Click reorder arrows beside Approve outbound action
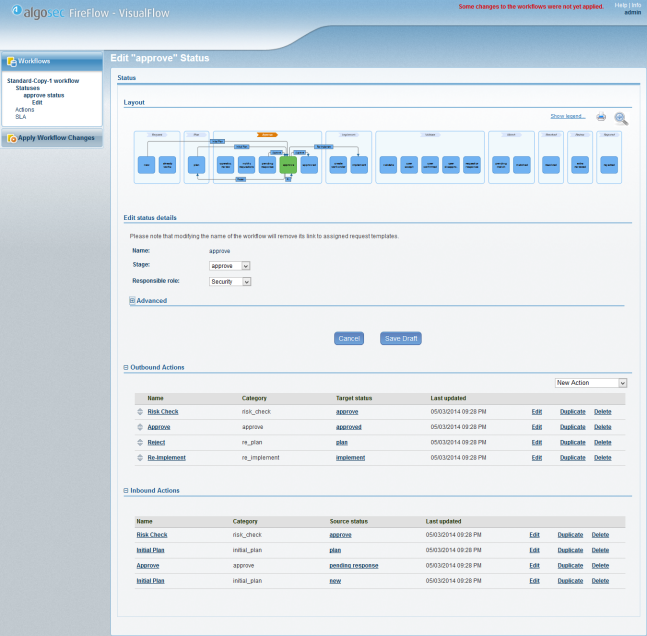The image size is (647, 636). click(x=140, y=427)
